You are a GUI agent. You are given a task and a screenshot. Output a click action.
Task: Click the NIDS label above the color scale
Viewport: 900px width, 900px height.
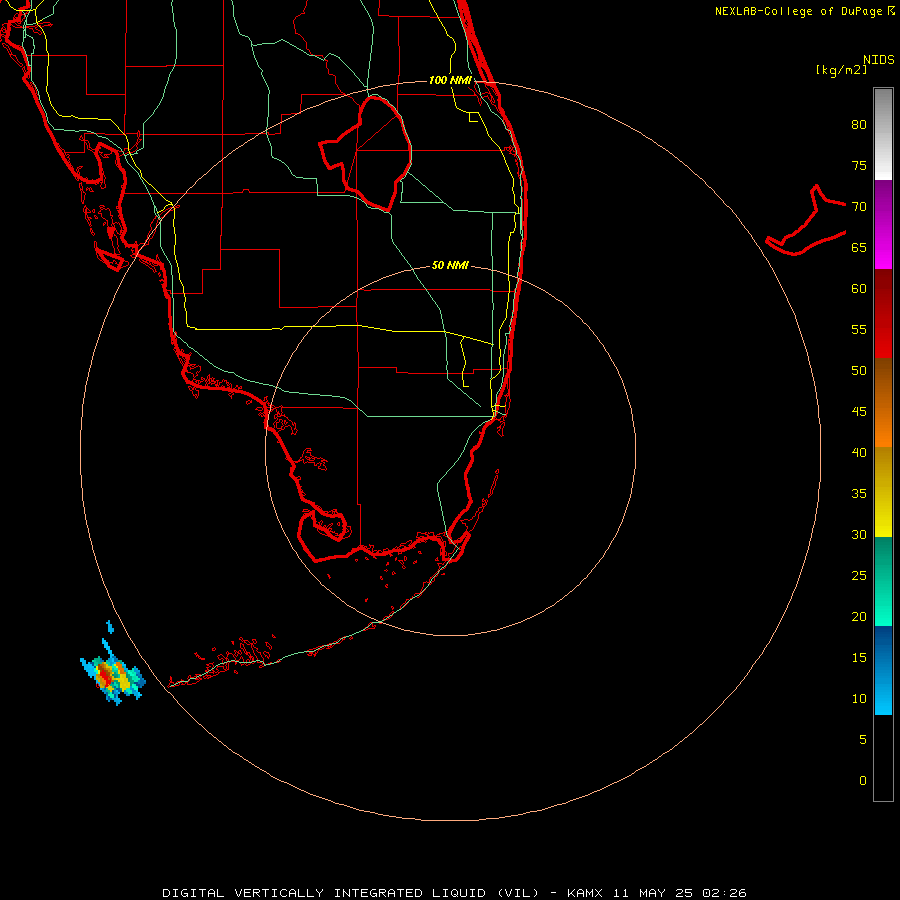pos(879,60)
